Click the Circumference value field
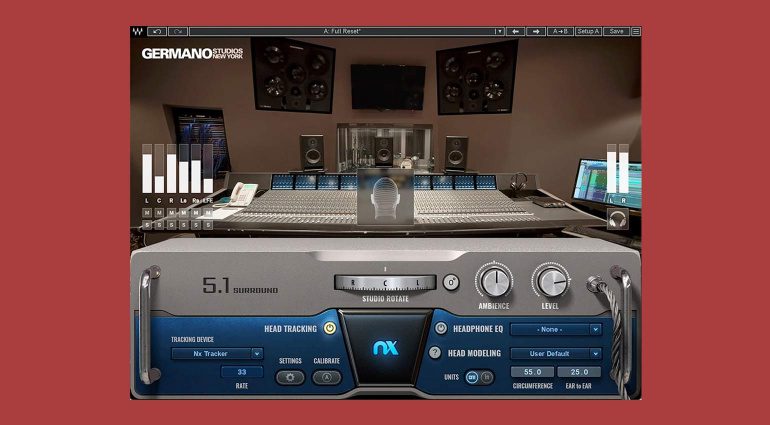 [532, 372]
